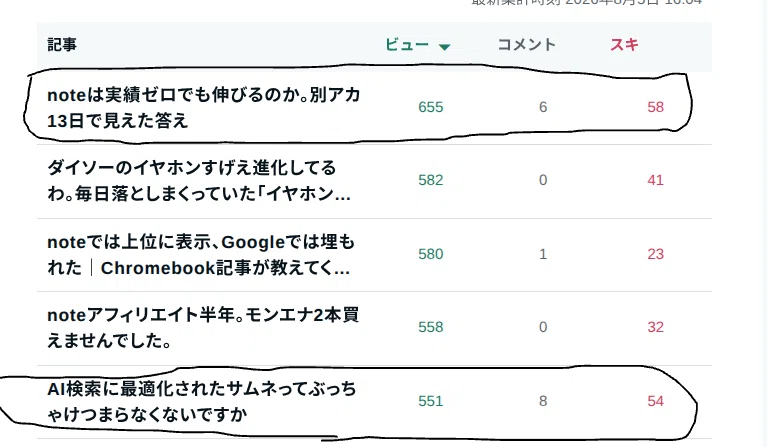The image size is (767, 447).
Task: Open the noteでは上位に表示、Googleでは埋もれた article
Action: click(201, 255)
